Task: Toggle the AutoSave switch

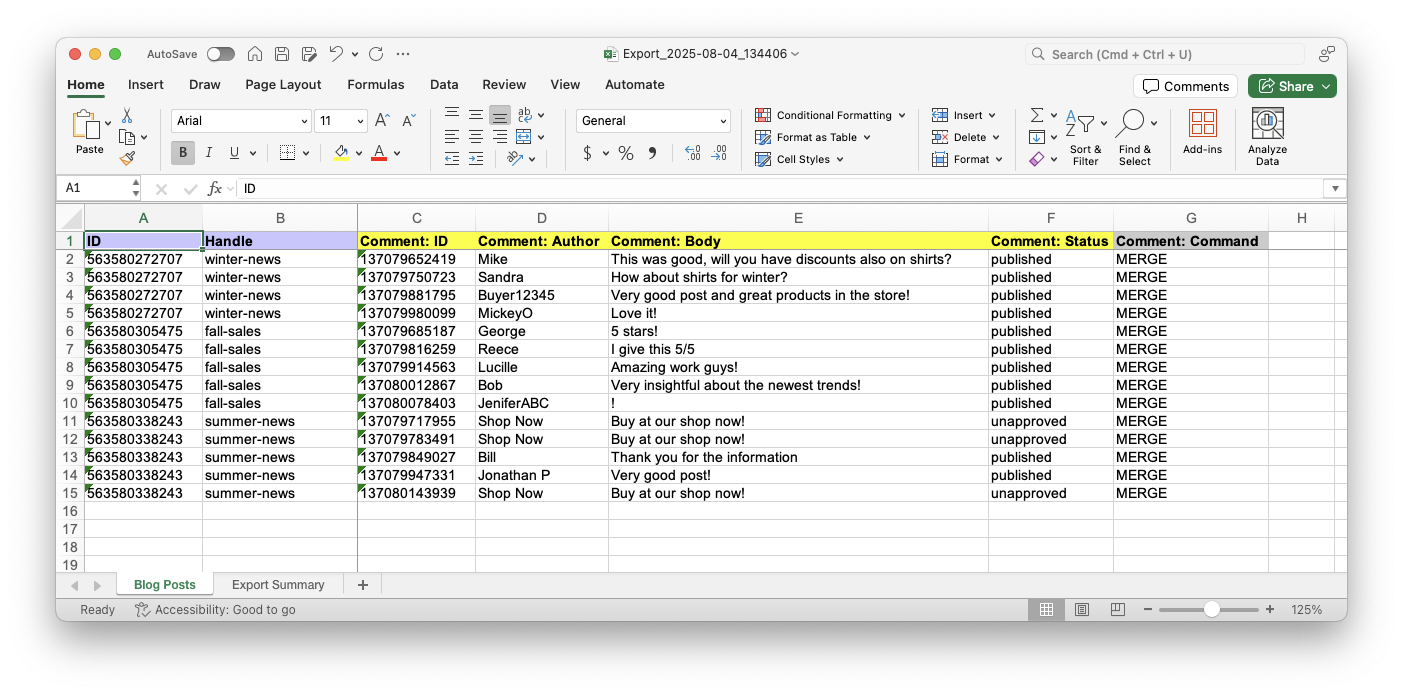Action: coord(220,54)
